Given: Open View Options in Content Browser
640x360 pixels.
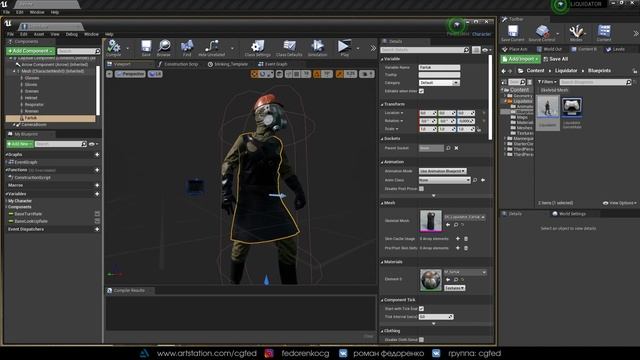Looking at the screenshot, I should pos(620,203).
